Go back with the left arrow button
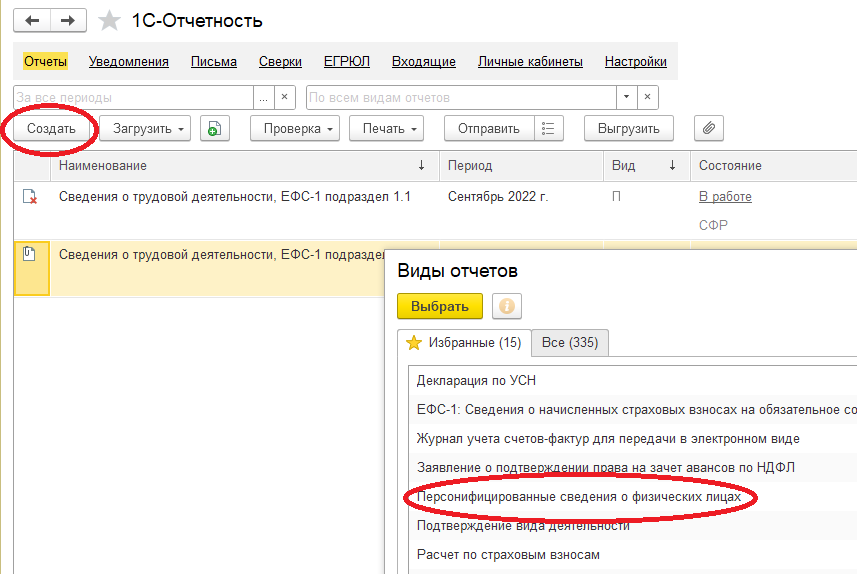 coord(32,21)
